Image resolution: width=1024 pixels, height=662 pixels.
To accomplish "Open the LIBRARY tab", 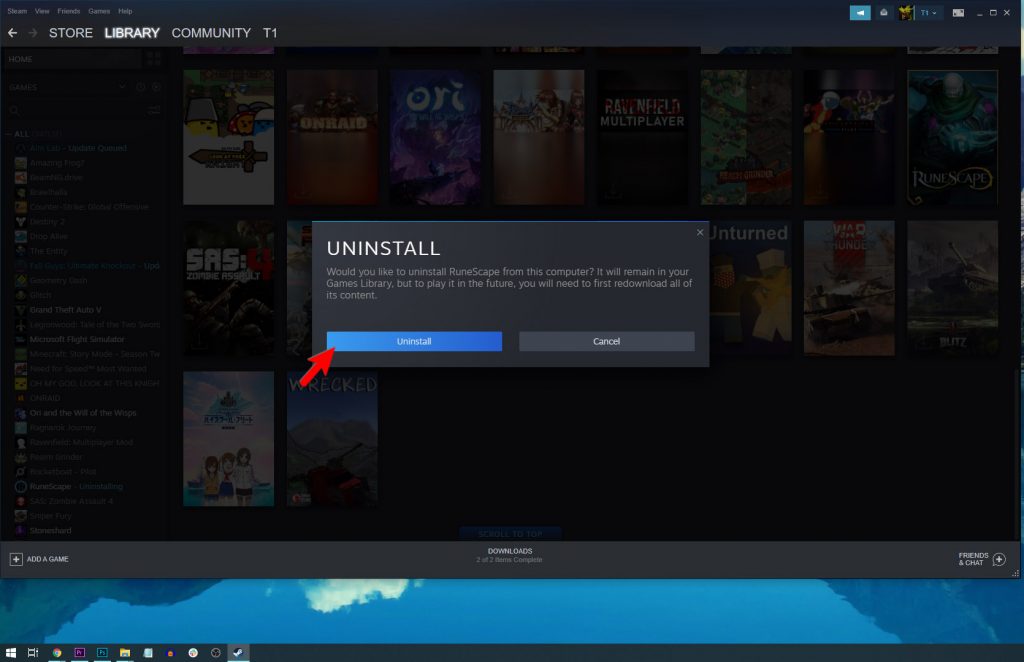I will coord(132,33).
